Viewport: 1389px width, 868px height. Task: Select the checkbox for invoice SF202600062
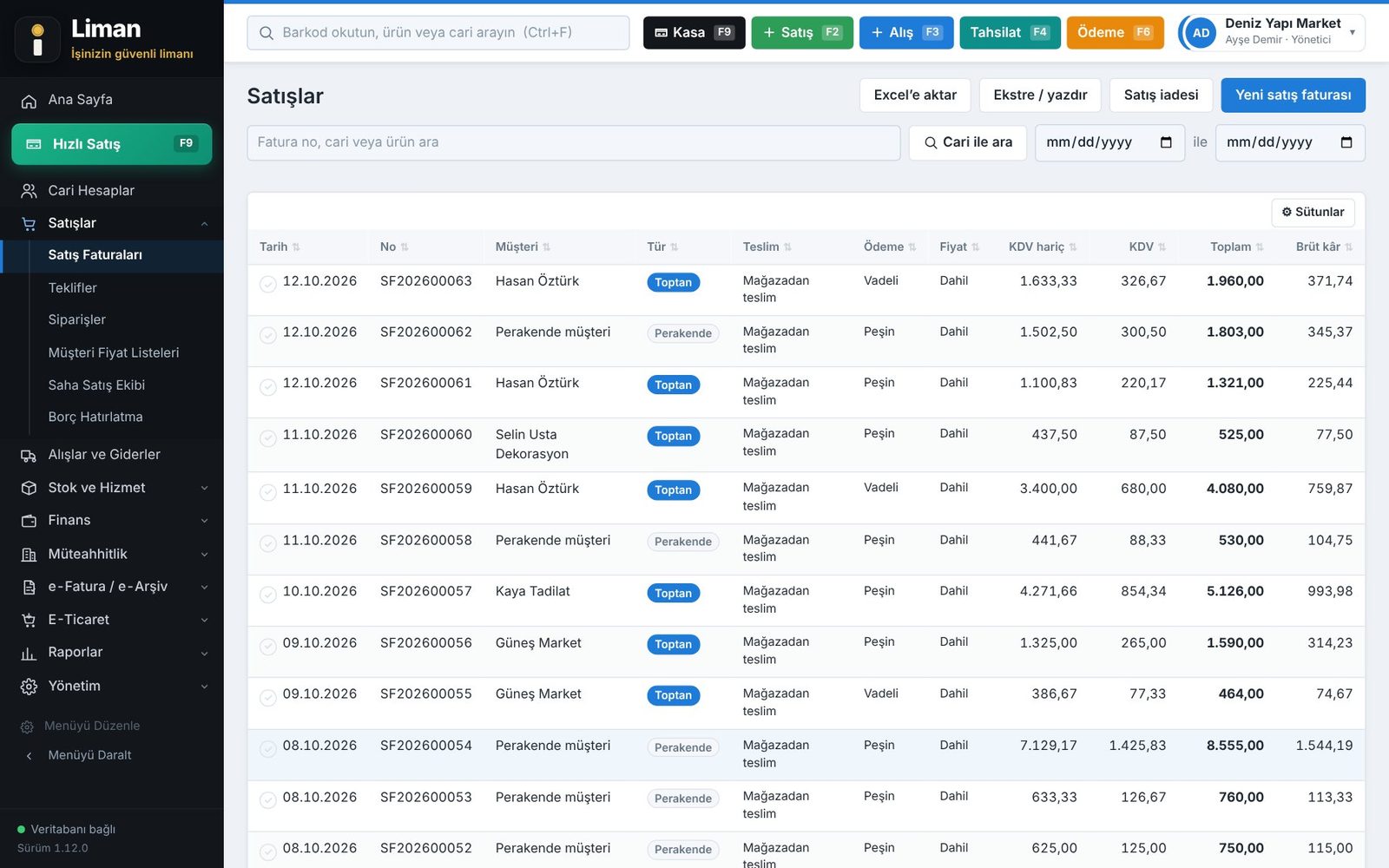click(268, 335)
